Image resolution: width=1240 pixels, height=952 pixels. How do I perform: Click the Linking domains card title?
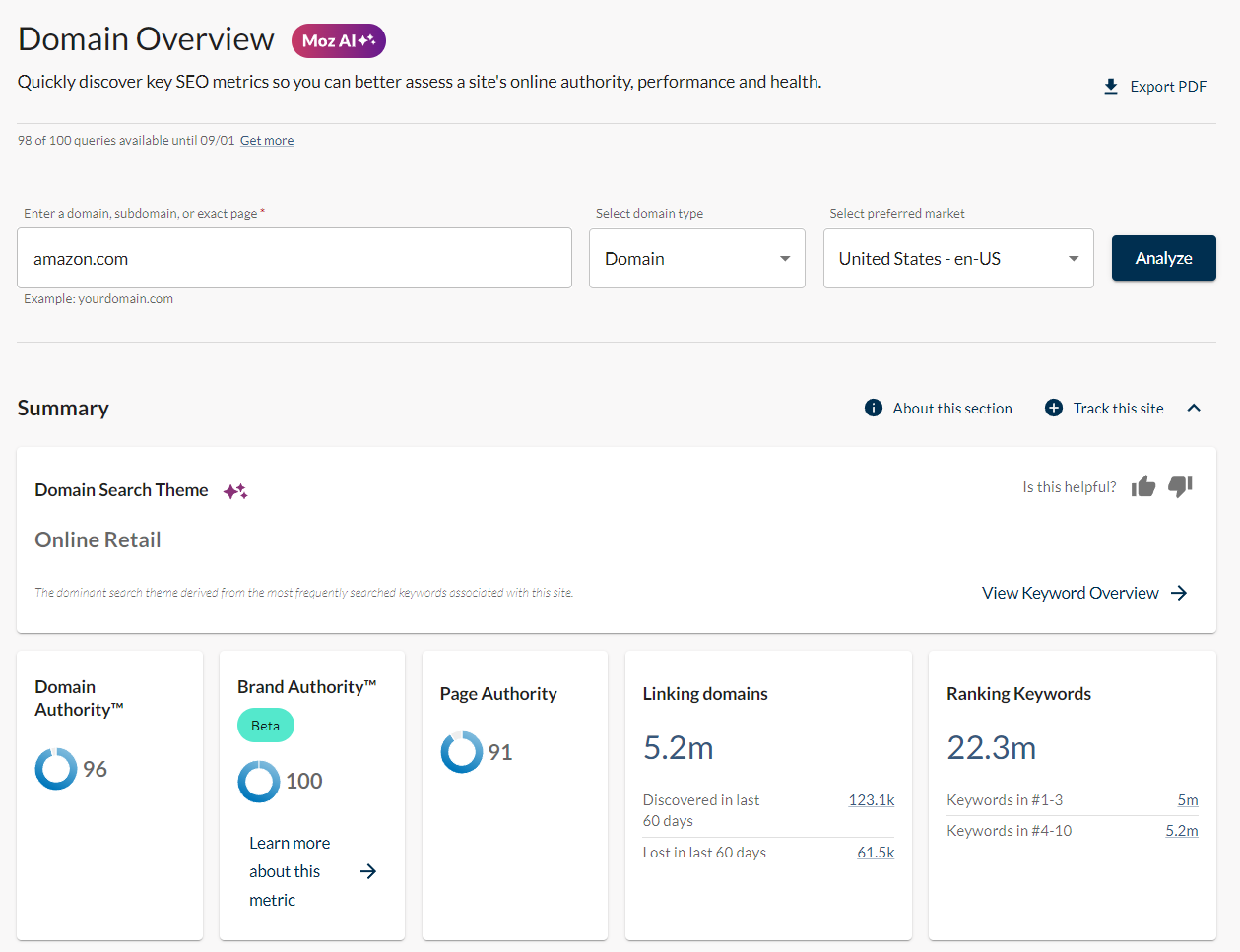coord(705,694)
